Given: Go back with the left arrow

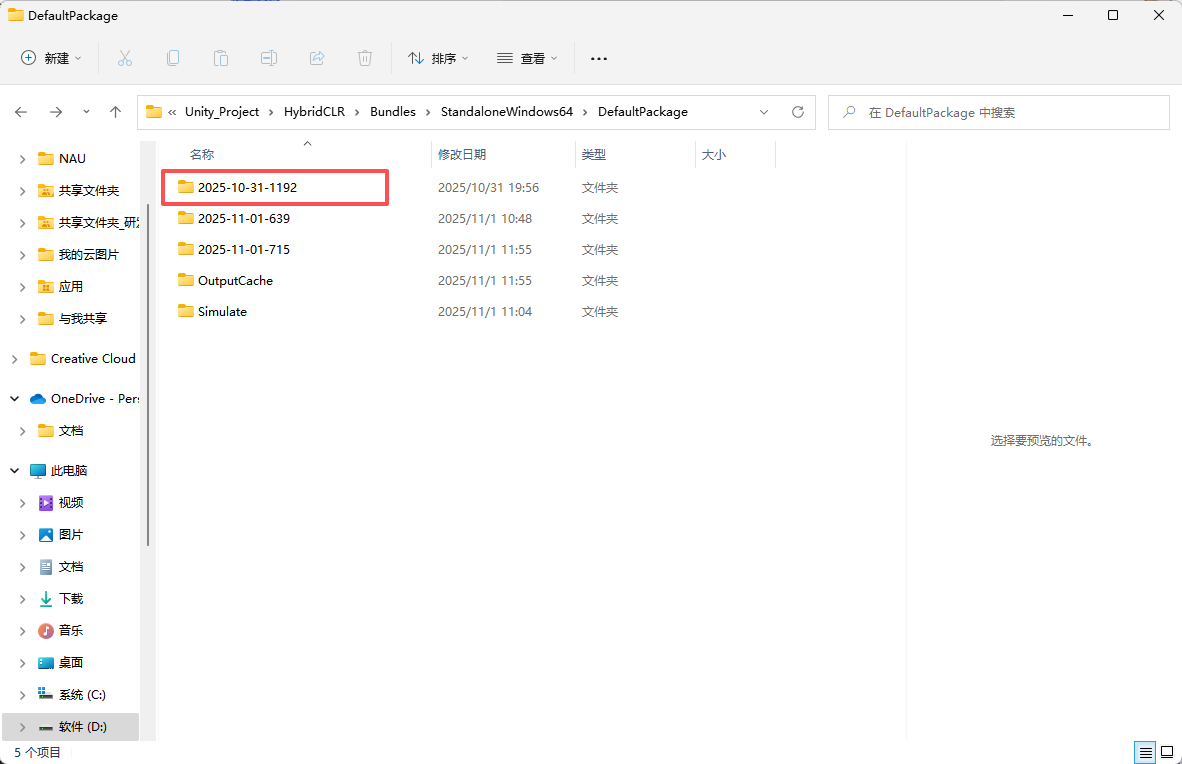Looking at the screenshot, I should (x=21, y=112).
